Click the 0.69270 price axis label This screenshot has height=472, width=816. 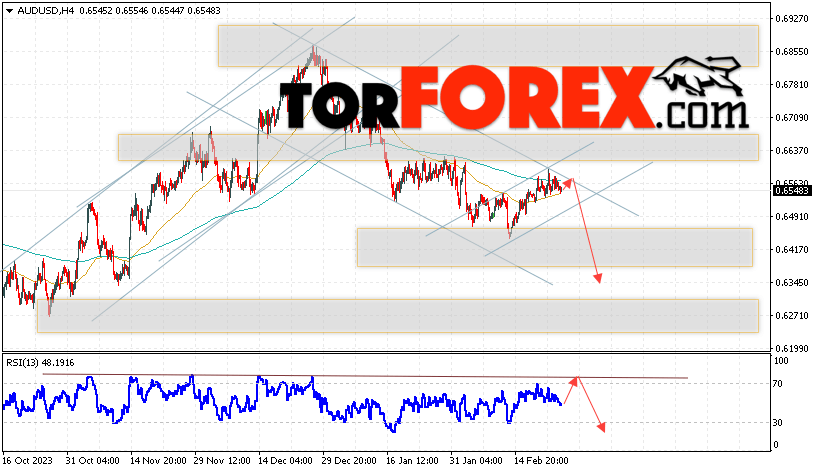coord(792,19)
